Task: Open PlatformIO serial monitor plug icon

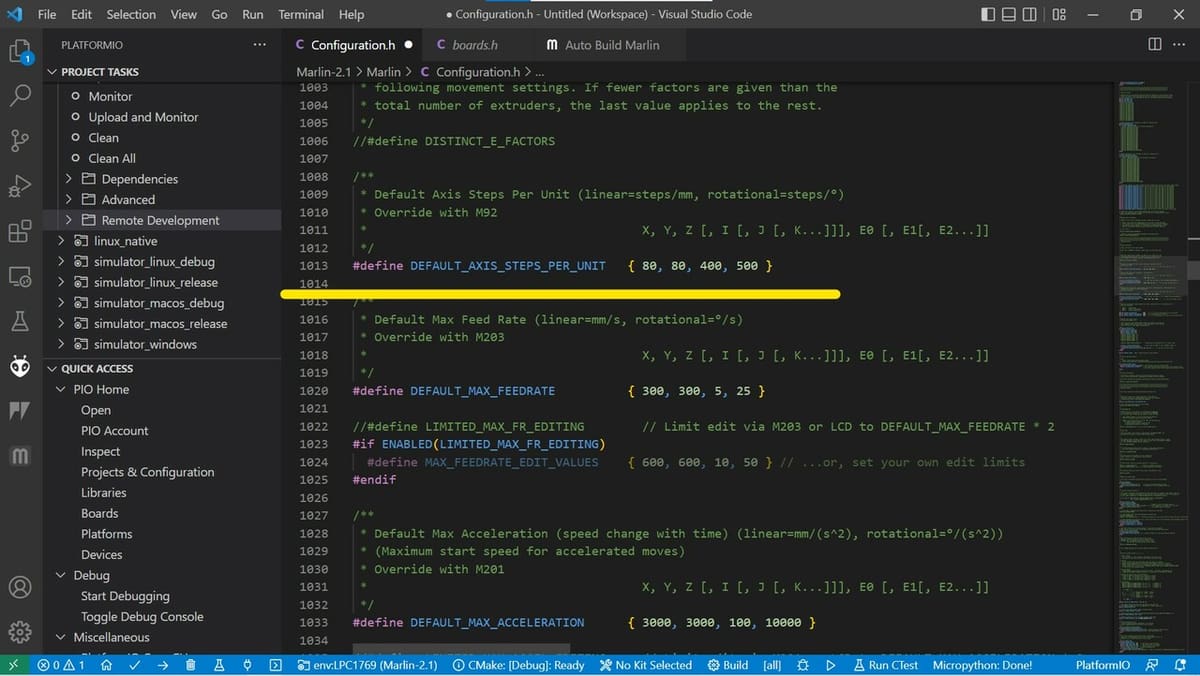Action: click(247, 665)
